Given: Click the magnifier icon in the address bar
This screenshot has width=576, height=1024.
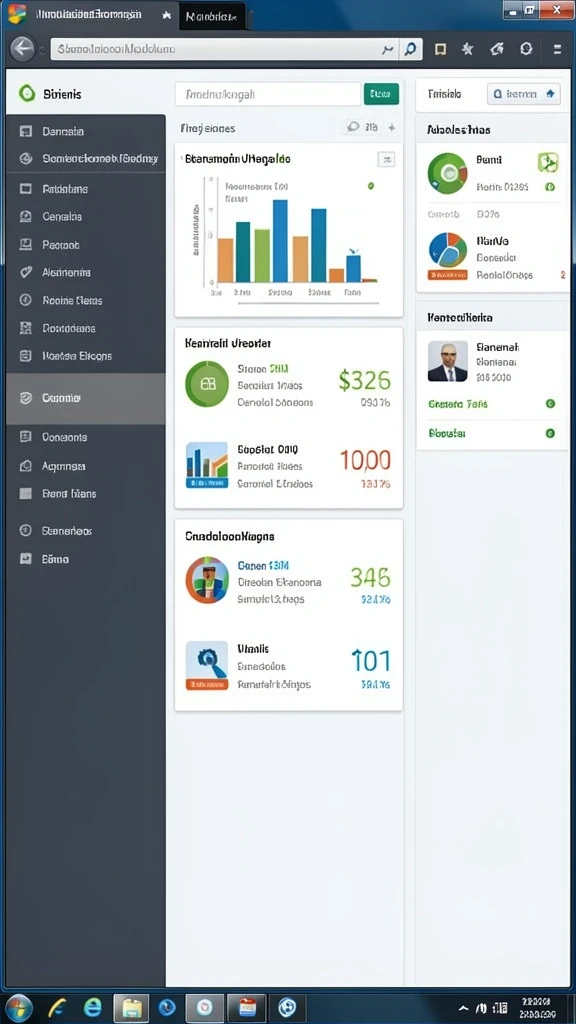Looking at the screenshot, I should click(411, 49).
